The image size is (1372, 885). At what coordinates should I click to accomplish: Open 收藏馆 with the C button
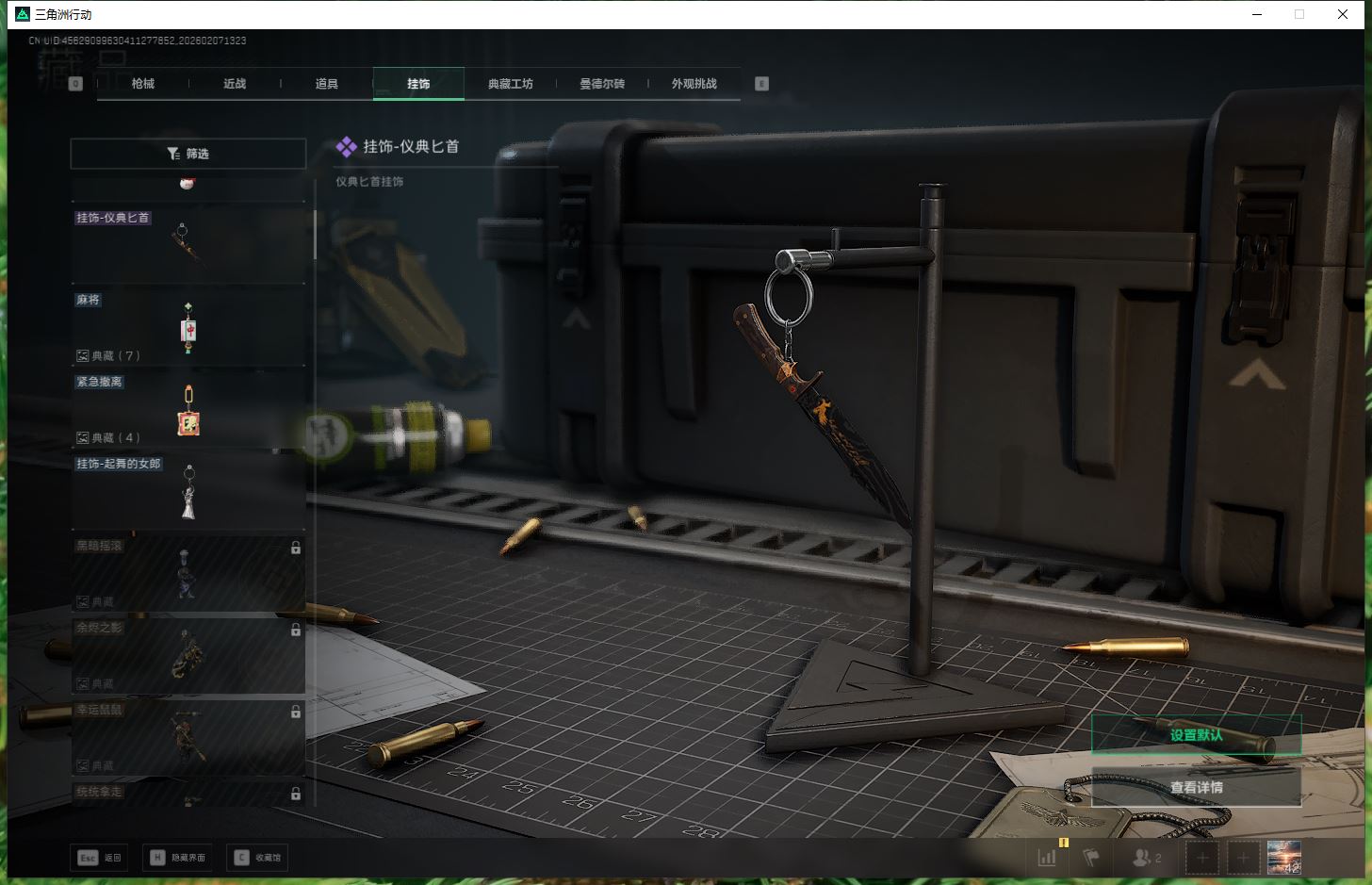click(x=259, y=858)
